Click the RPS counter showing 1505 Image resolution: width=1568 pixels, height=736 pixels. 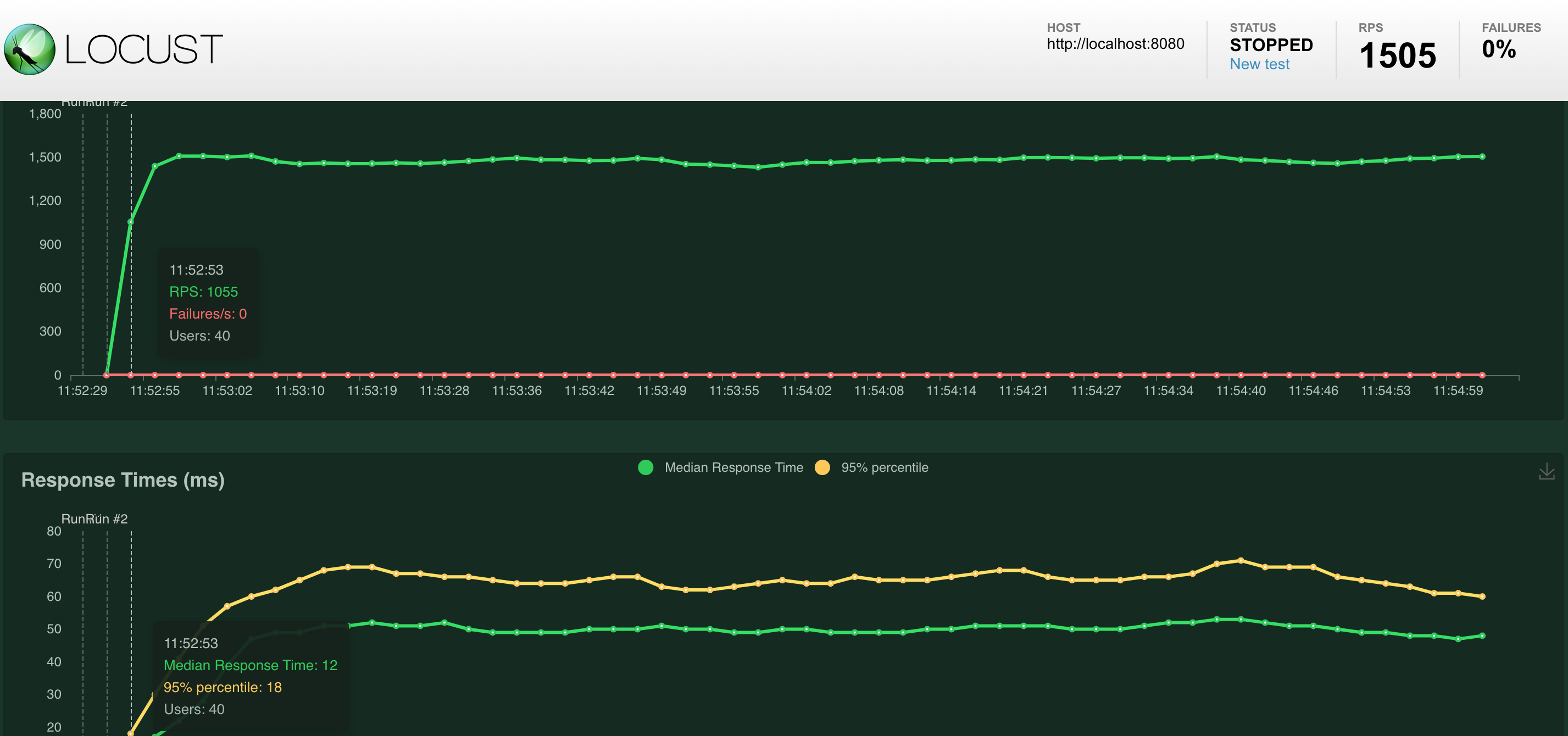click(x=1398, y=54)
